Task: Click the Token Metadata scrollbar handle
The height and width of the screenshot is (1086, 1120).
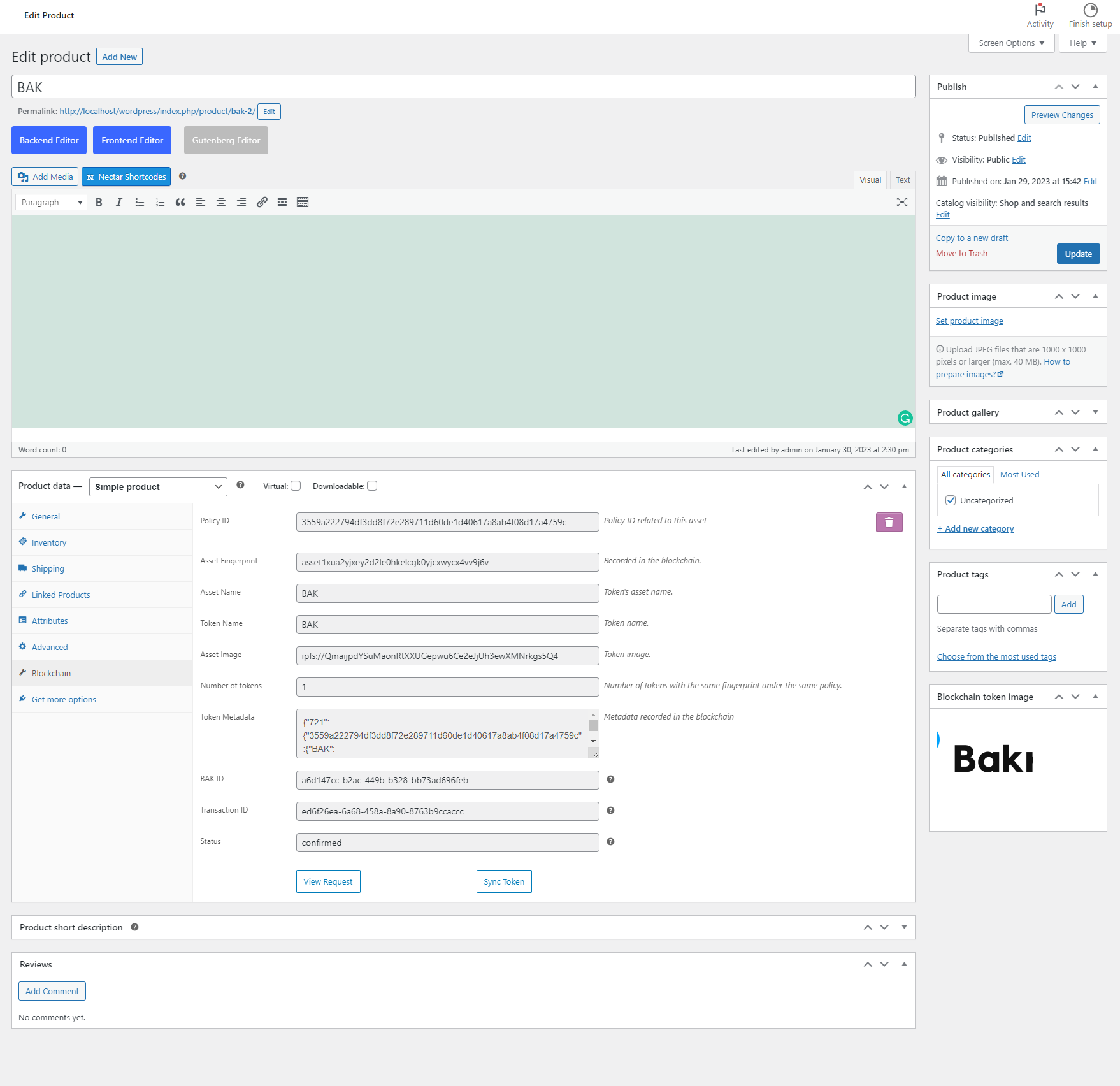Action: pos(593,726)
